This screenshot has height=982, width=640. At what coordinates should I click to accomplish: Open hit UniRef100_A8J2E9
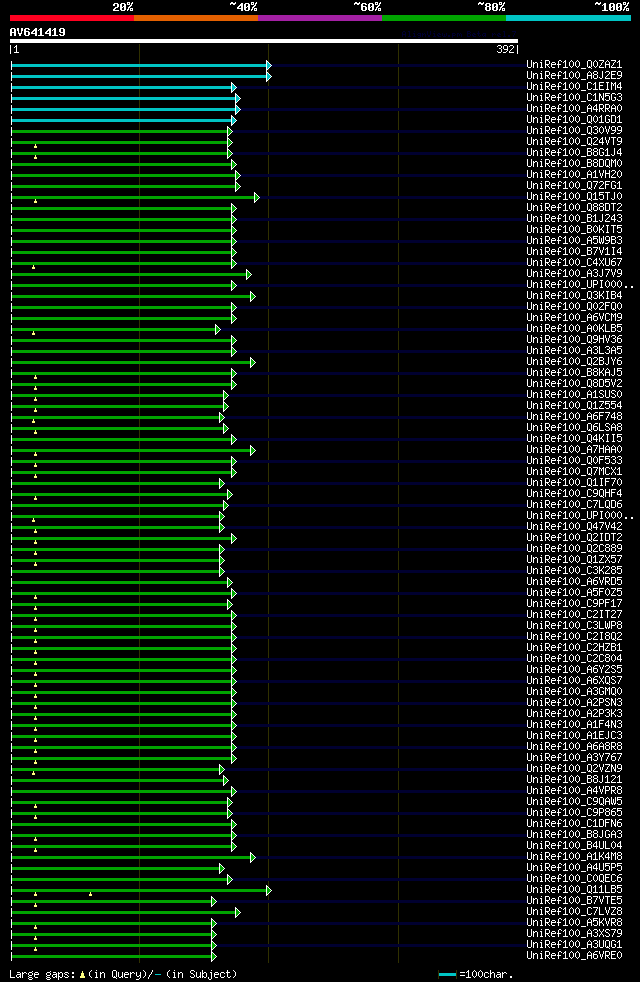tap(574, 76)
